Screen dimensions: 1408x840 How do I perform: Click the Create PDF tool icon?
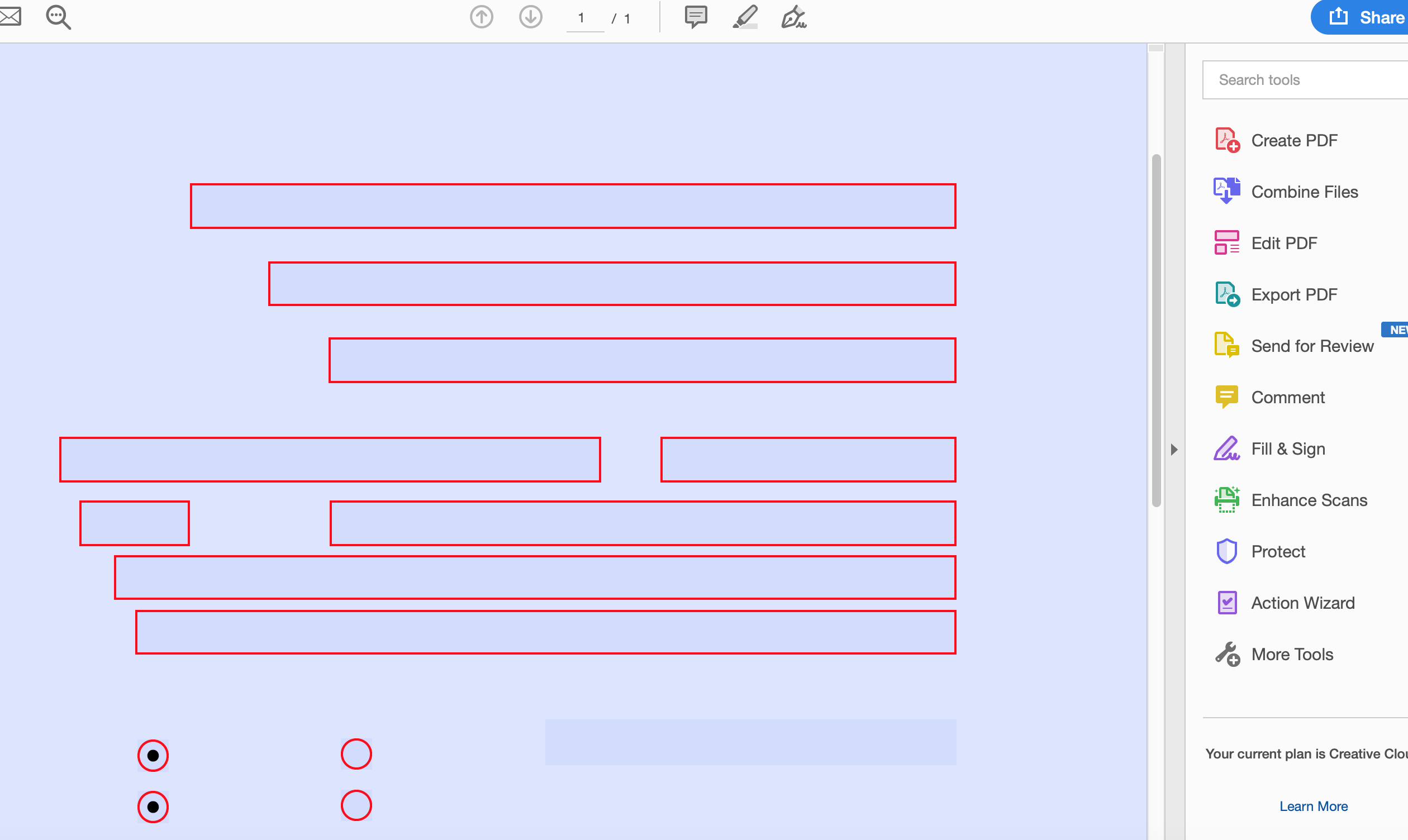(1227, 139)
